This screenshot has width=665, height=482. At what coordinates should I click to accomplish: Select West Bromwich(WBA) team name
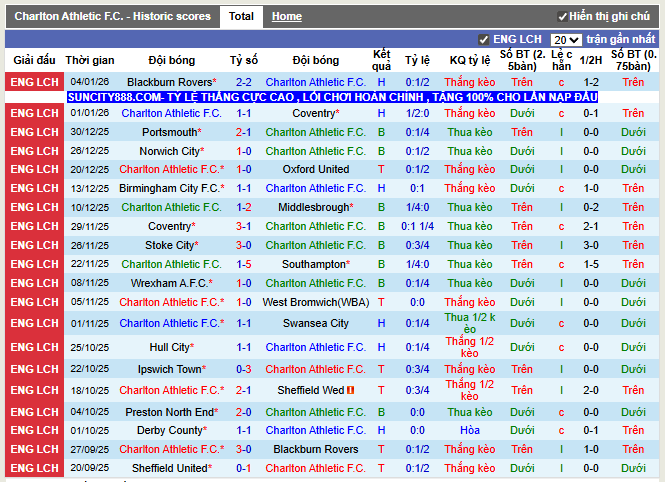pyautogui.click(x=316, y=302)
